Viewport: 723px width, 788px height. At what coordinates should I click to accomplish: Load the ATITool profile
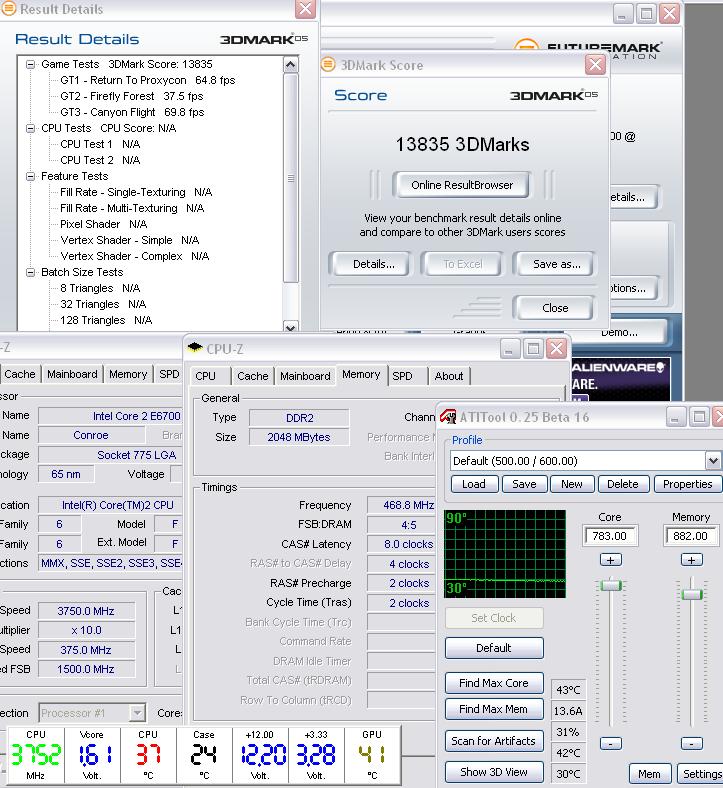click(474, 484)
